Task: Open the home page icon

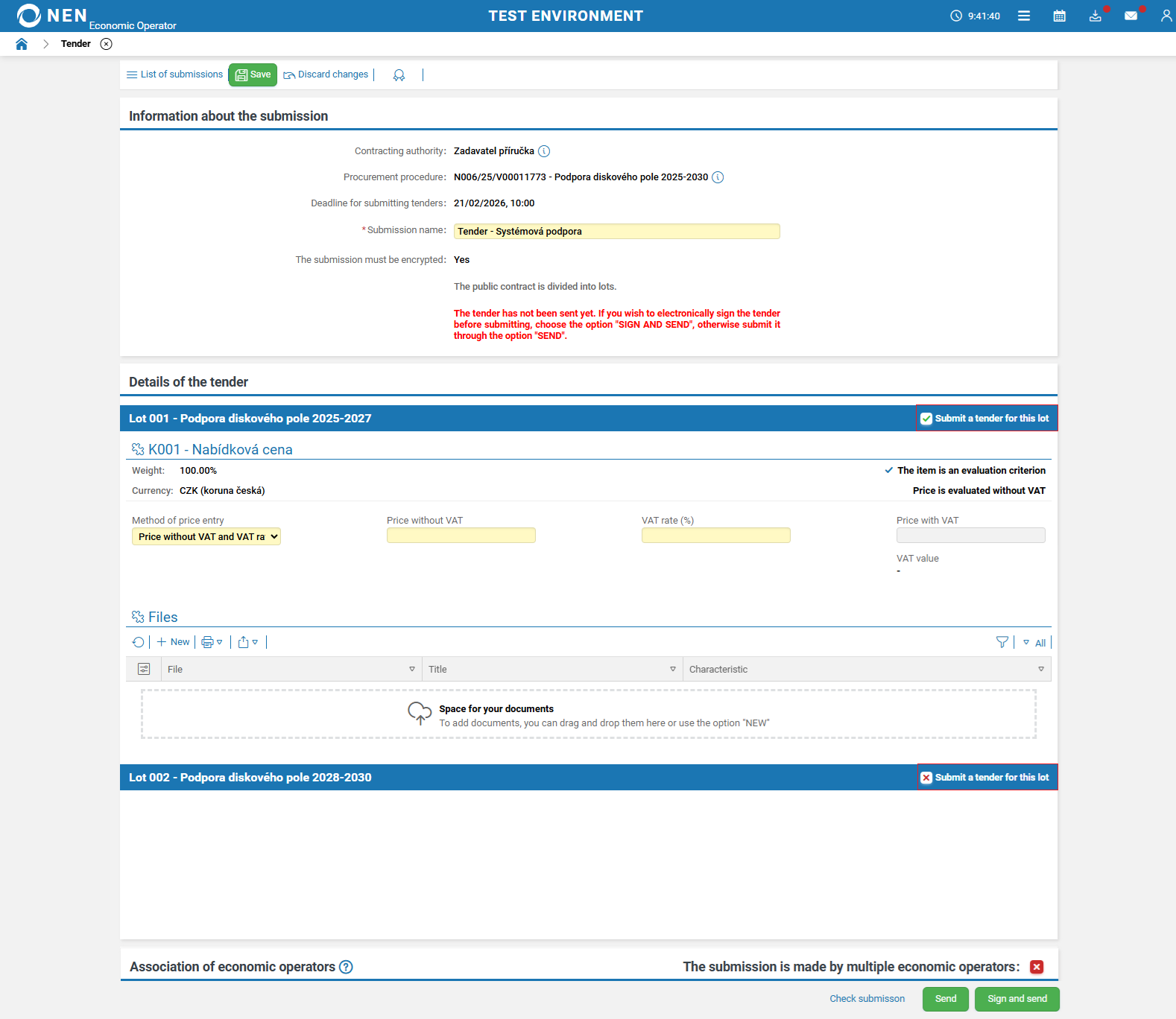Action: [22, 44]
